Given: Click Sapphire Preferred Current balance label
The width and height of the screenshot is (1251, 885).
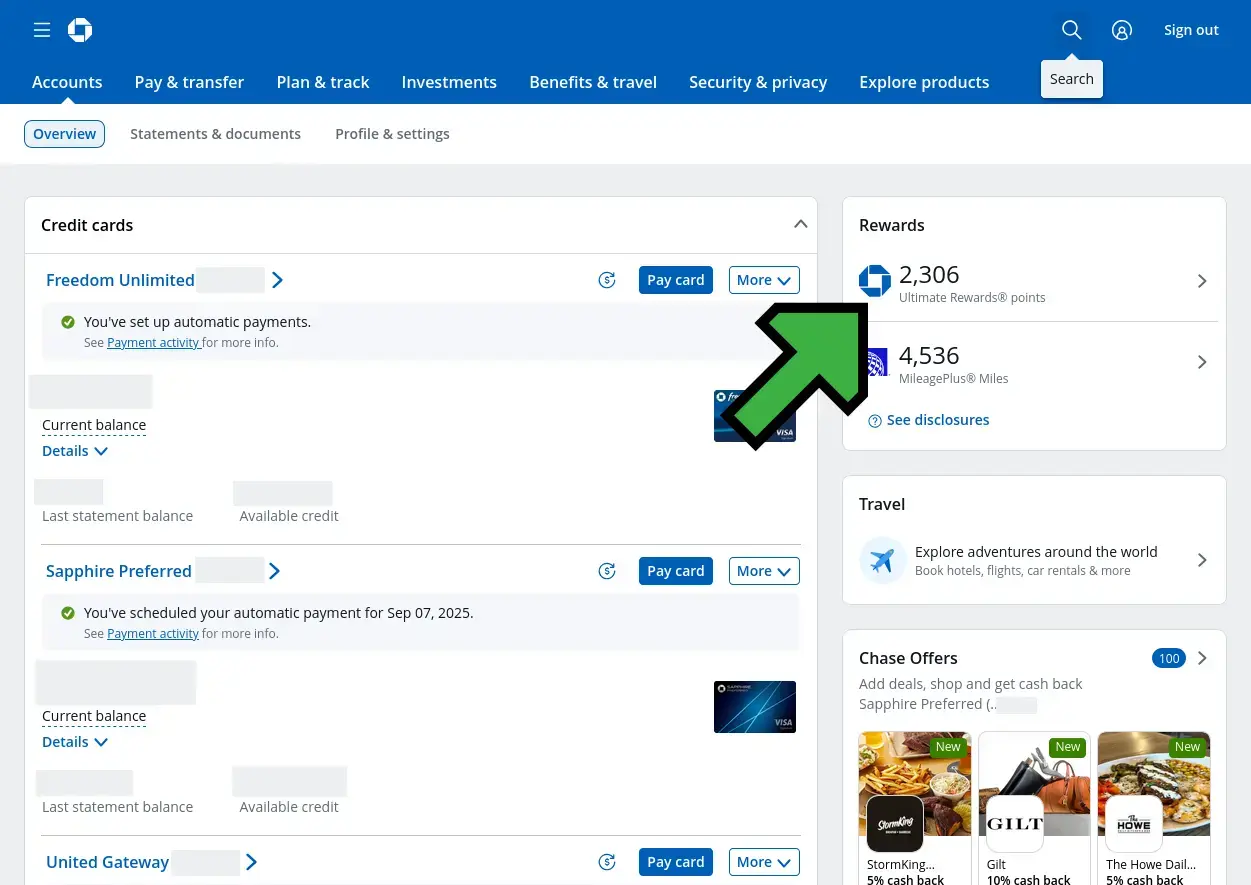Looking at the screenshot, I should click(94, 716).
